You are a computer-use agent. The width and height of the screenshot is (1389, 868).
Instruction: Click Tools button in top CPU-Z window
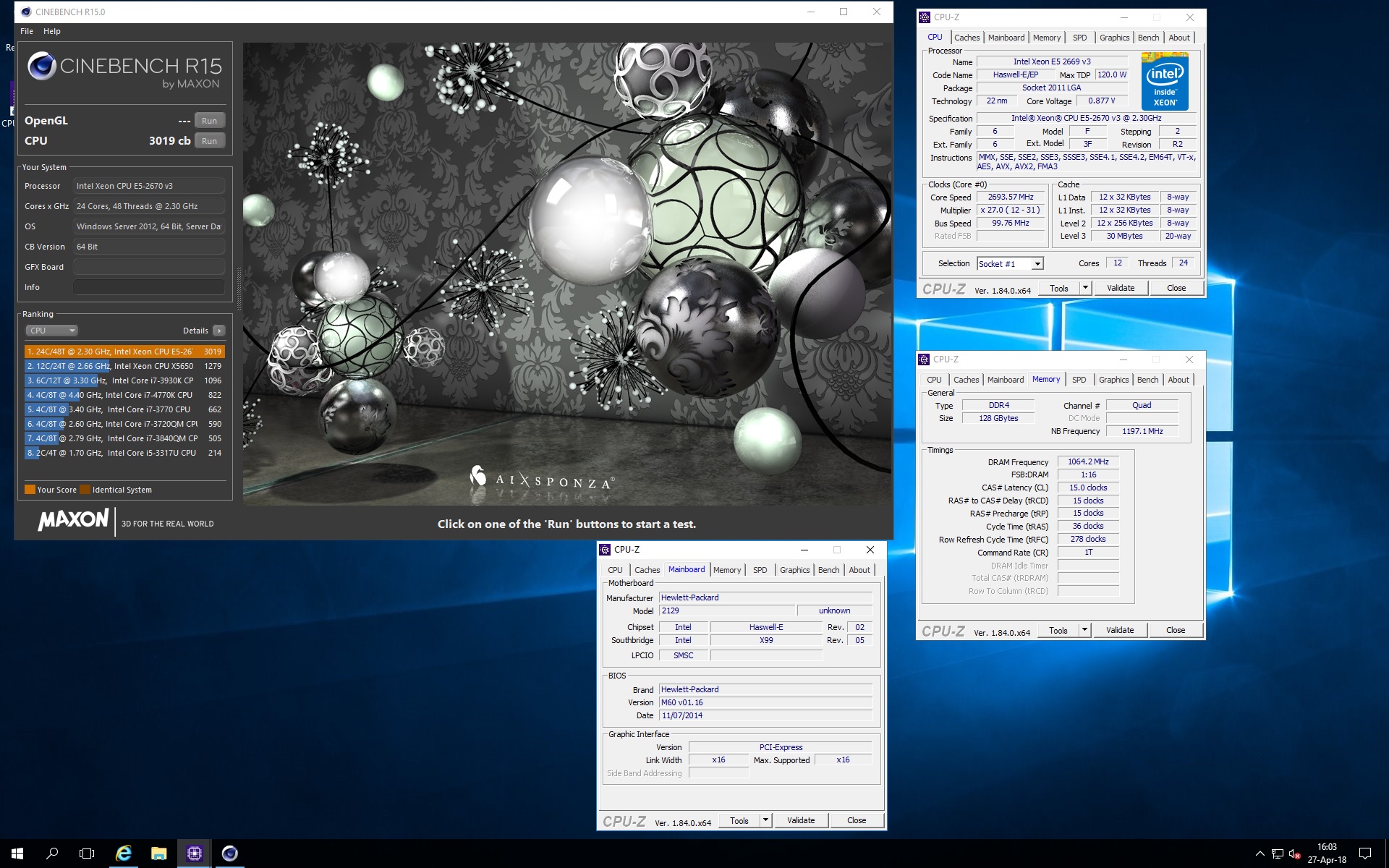click(1059, 289)
